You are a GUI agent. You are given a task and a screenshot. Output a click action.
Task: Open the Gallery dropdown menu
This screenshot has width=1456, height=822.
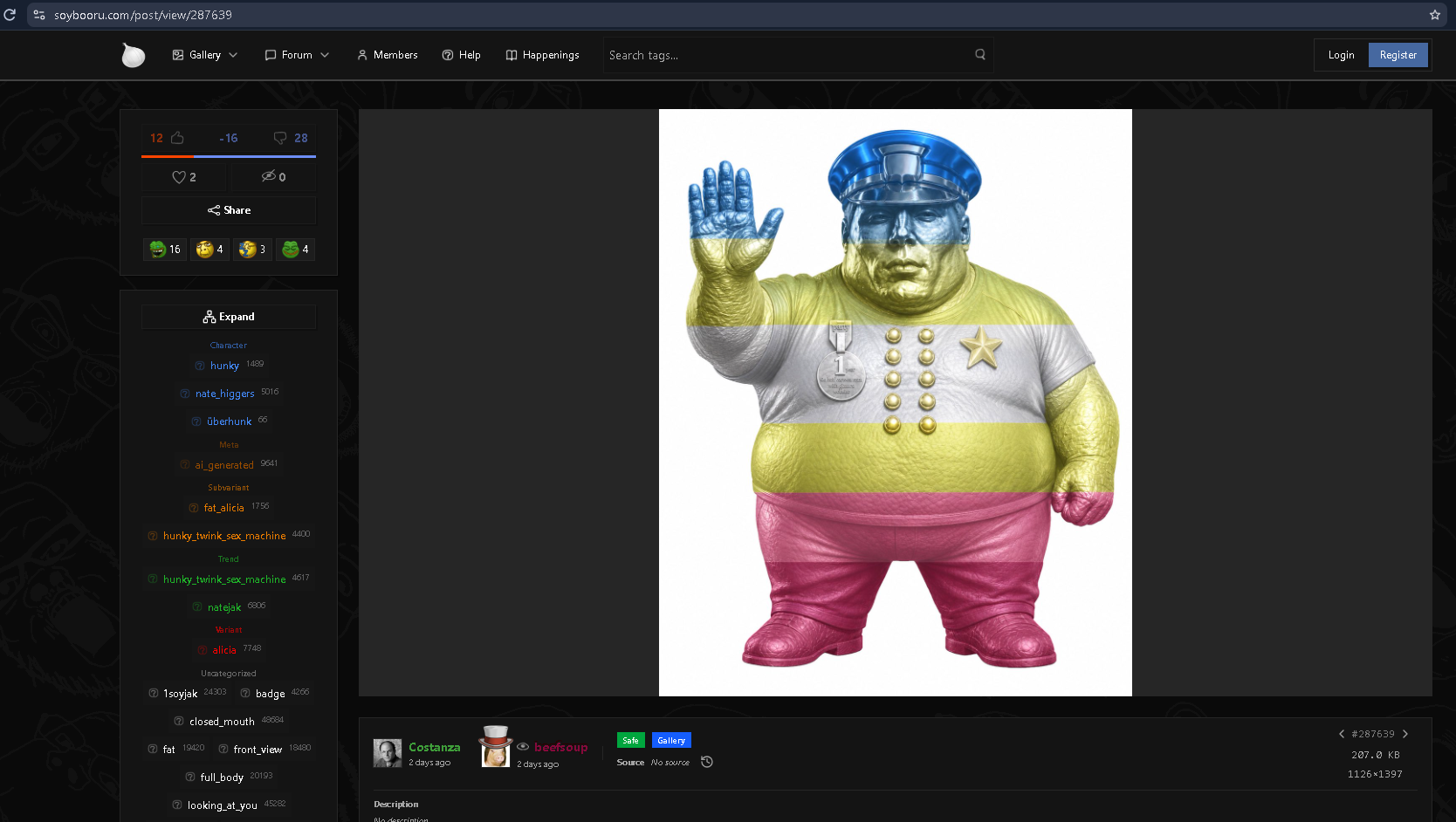(x=205, y=55)
